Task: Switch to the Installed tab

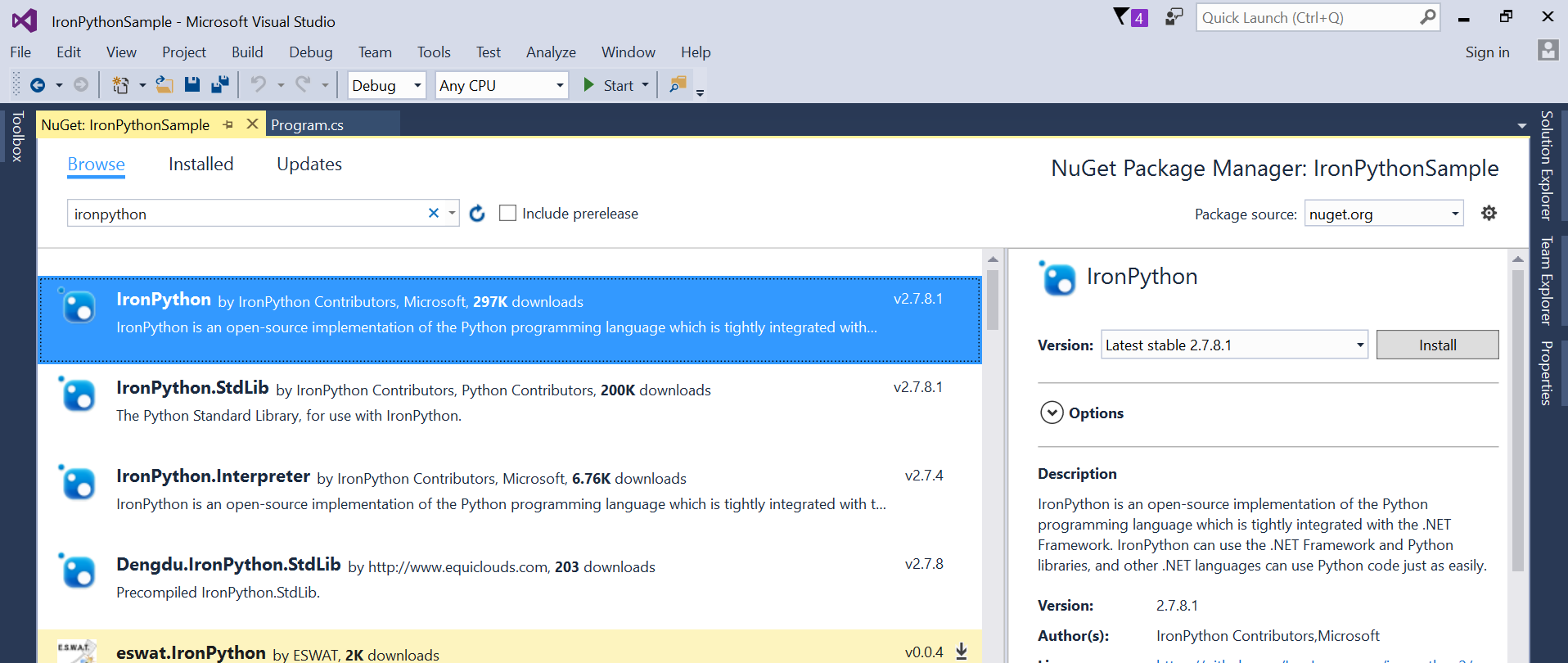Action: [x=201, y=164]
